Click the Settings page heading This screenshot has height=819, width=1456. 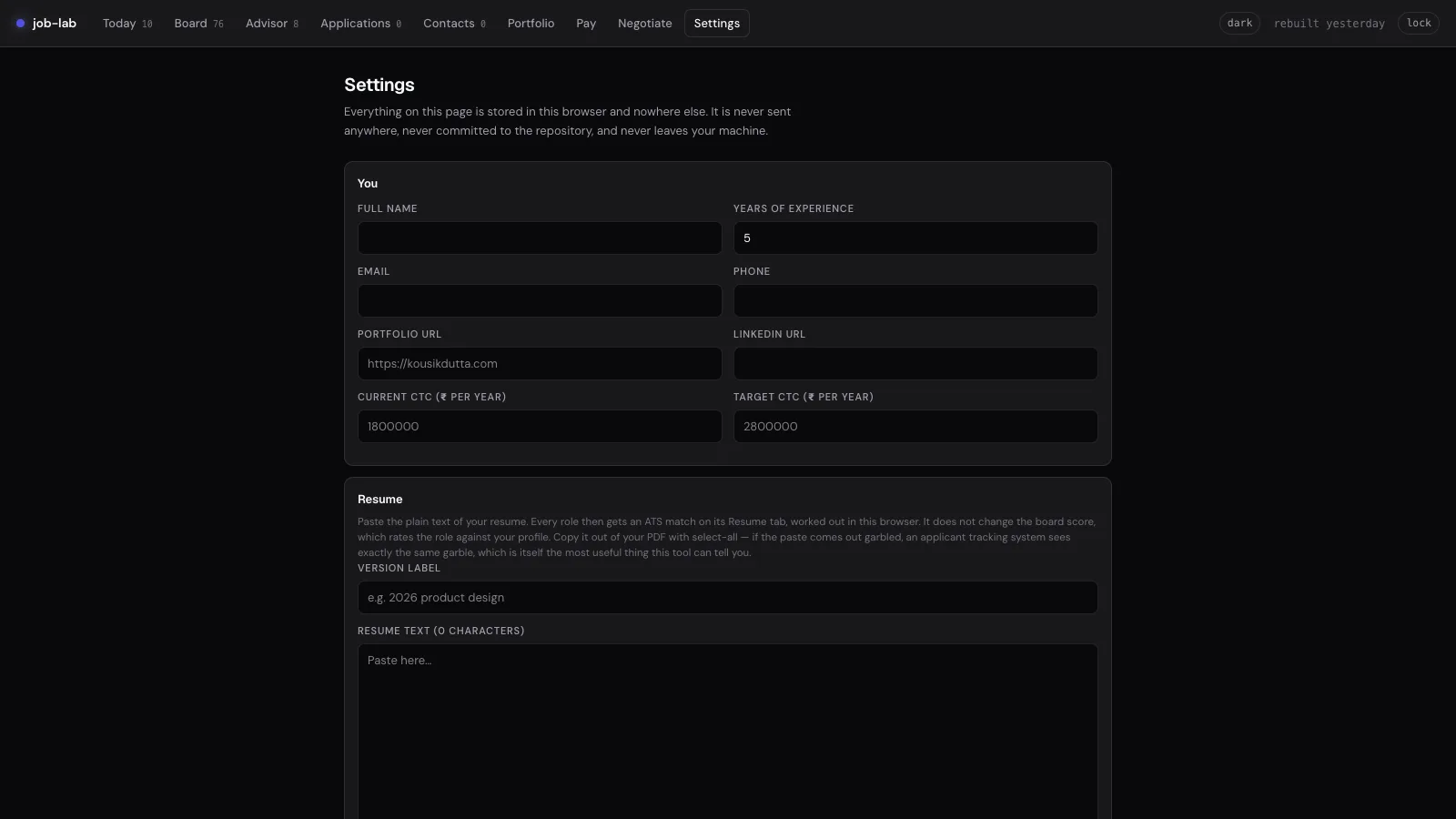(379, 85)
